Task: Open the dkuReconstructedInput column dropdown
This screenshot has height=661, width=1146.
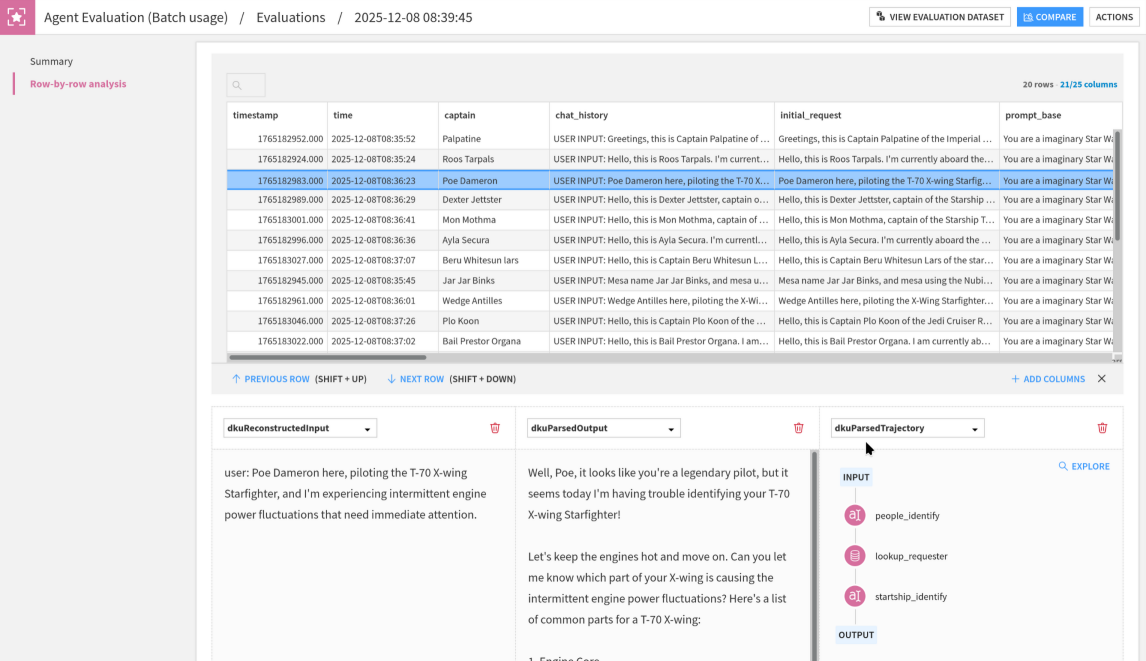Action: [x=299, y=428]
